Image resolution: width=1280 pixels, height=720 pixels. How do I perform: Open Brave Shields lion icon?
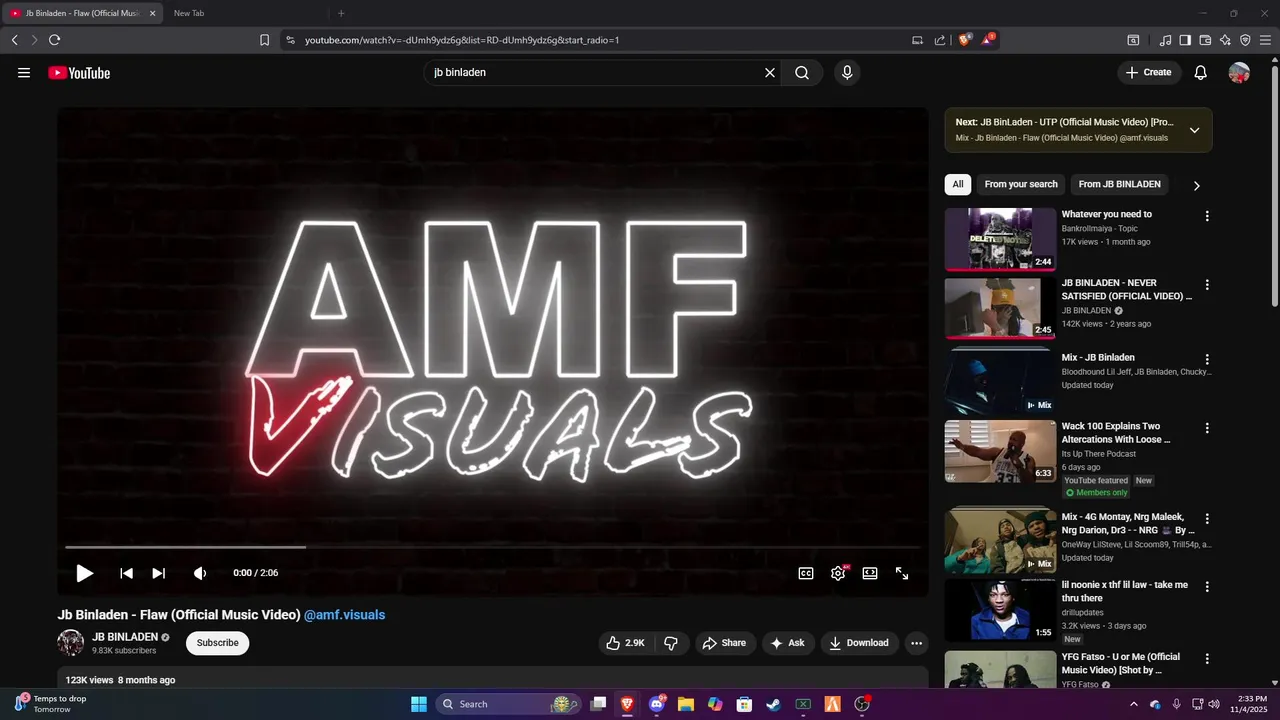pos(965,40)
